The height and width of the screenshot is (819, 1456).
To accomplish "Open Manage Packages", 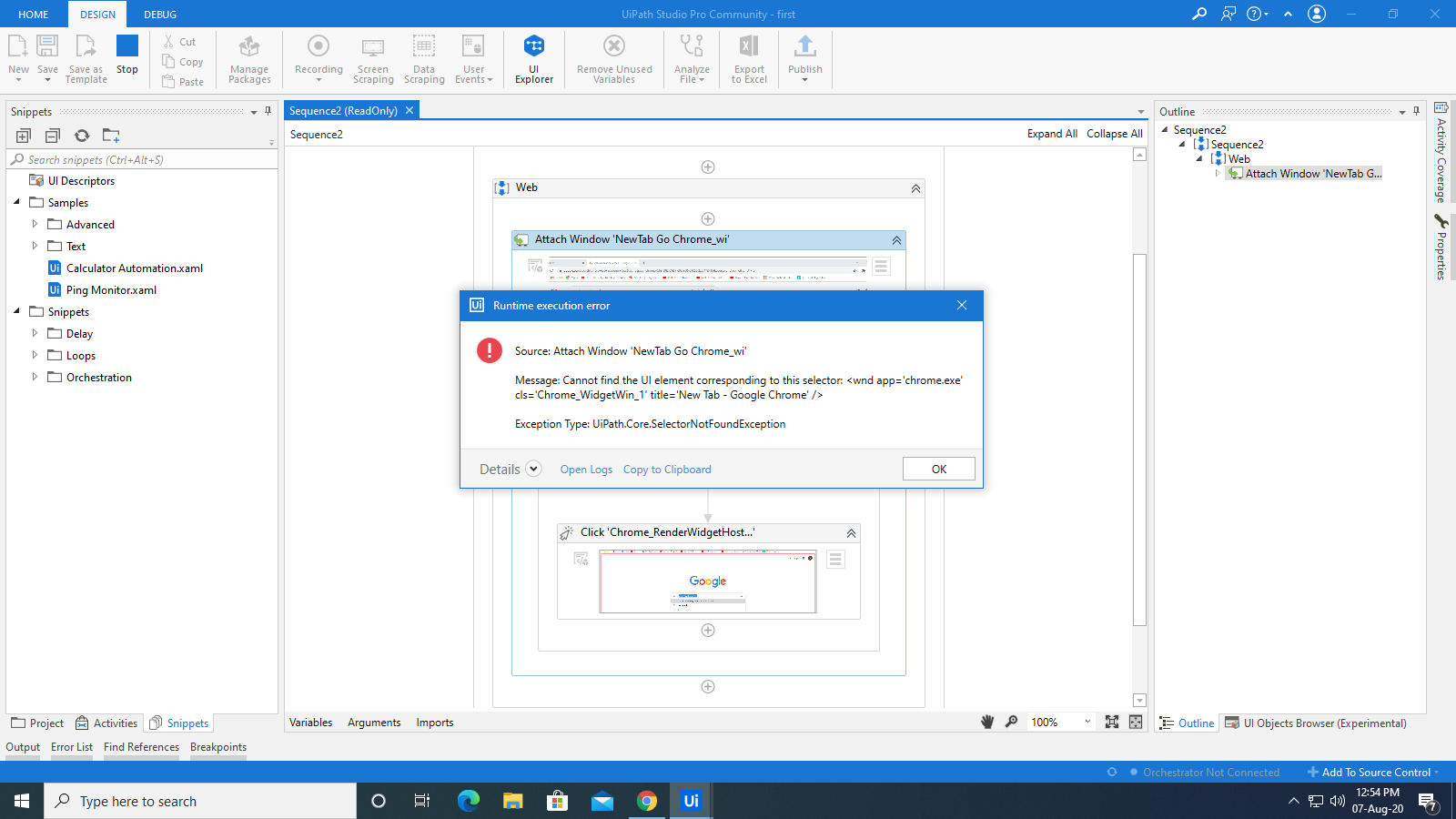I will pos(249,59).
